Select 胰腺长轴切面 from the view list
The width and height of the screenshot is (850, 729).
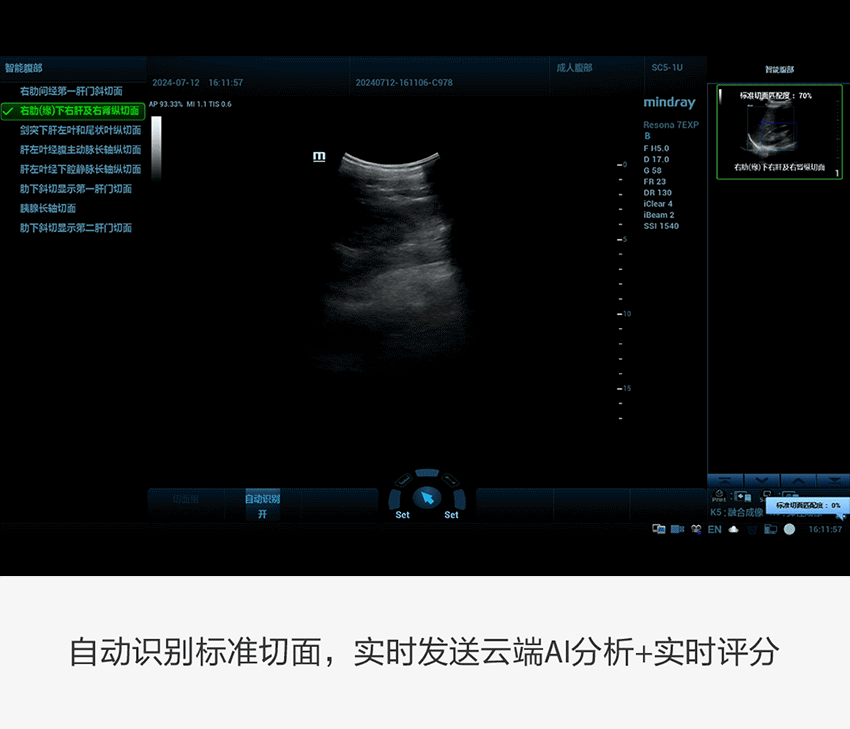pyautogui.click(x=48, y=208)
